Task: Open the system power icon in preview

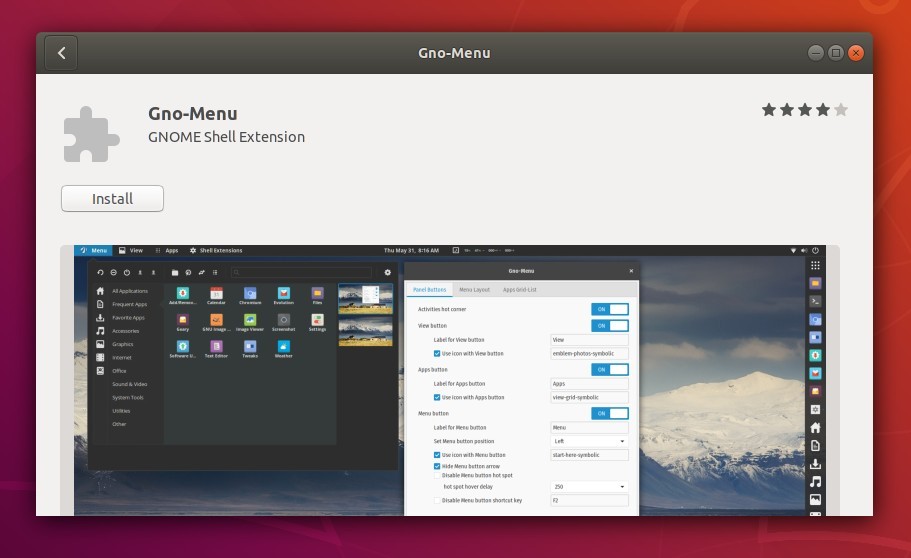Action: click(815, 251)
